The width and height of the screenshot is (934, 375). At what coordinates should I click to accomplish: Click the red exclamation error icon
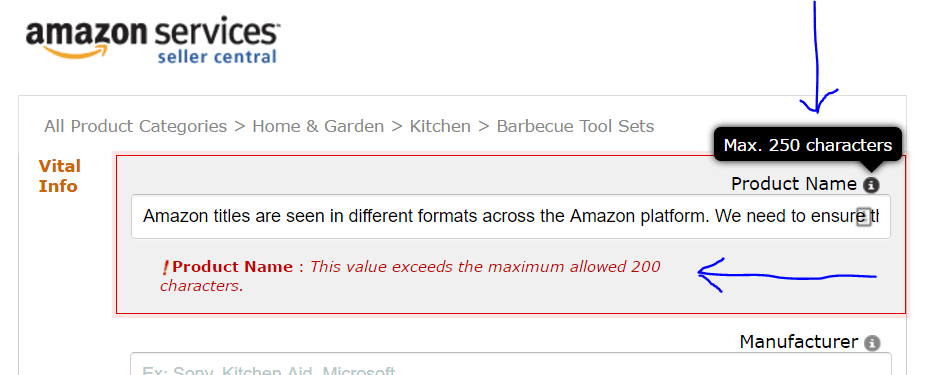pyautogui.click(x=166, y=268)
